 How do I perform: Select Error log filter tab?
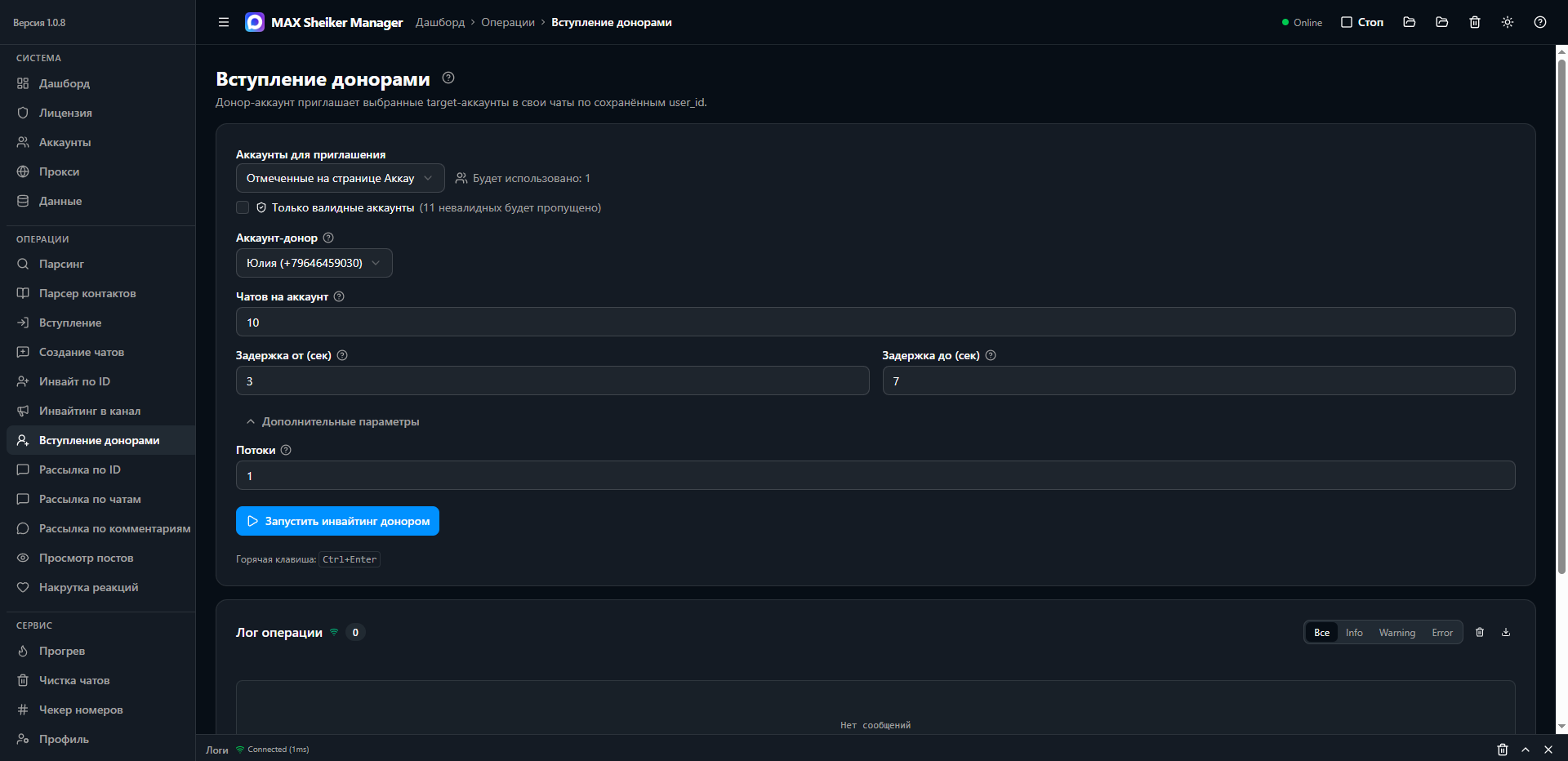click(1442, 633)
